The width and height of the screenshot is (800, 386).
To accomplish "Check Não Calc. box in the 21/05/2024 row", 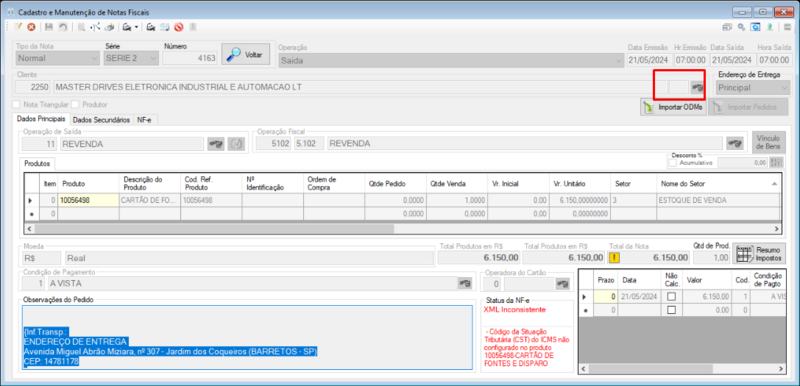I will click(x=671, y=296).
